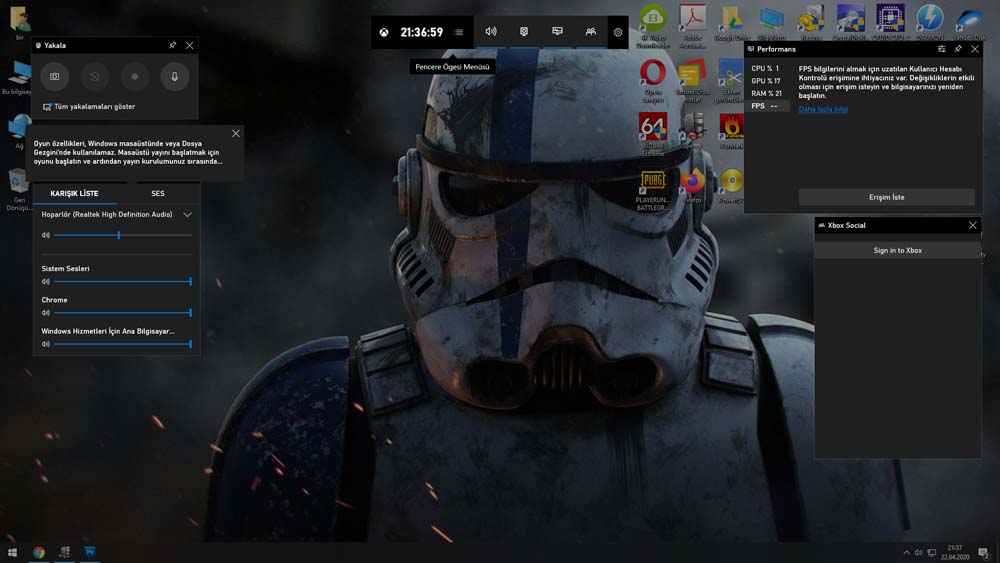Open Game Bar settings gear
The width and height of the screenshot is (1000, 563).
pyautogui.click(x=618, y=32)
